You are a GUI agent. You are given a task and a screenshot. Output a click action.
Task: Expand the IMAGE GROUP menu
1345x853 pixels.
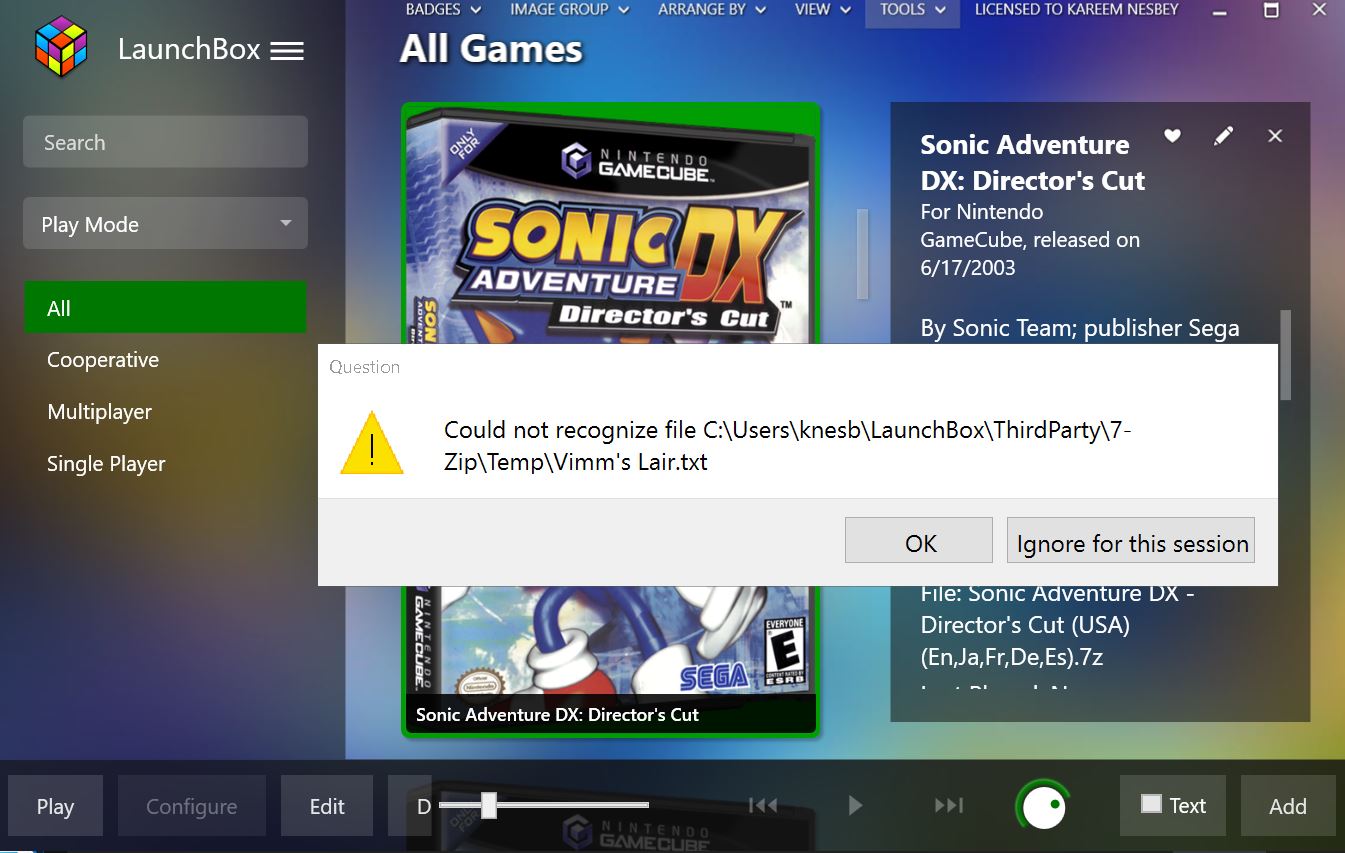(570, 10)
